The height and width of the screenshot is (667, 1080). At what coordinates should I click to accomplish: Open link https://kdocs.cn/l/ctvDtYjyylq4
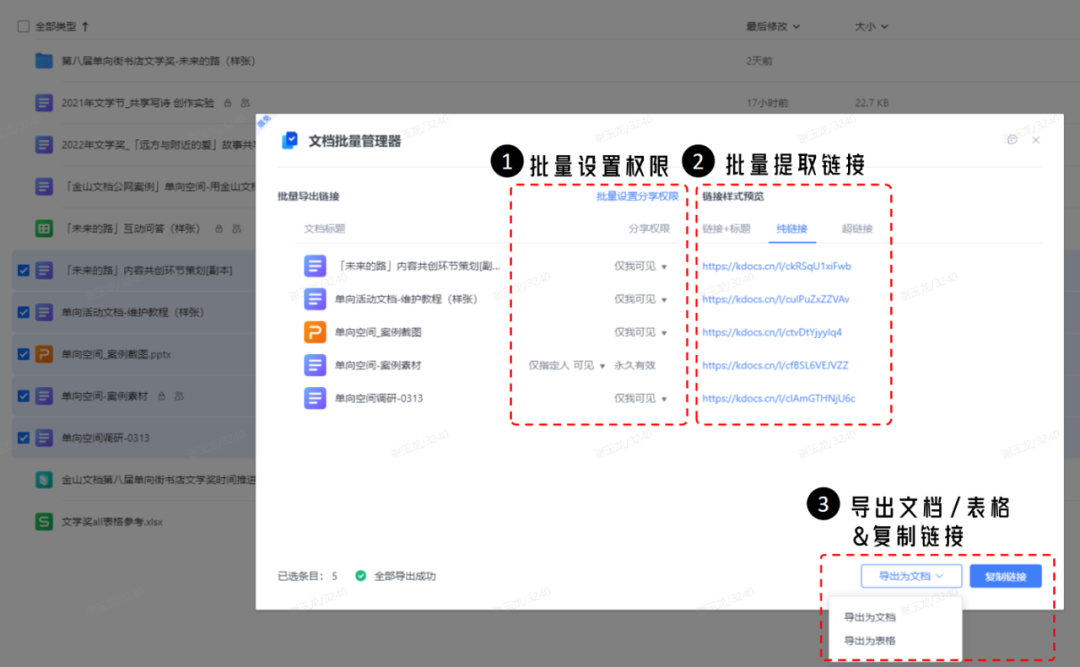[x=772, y=332]
